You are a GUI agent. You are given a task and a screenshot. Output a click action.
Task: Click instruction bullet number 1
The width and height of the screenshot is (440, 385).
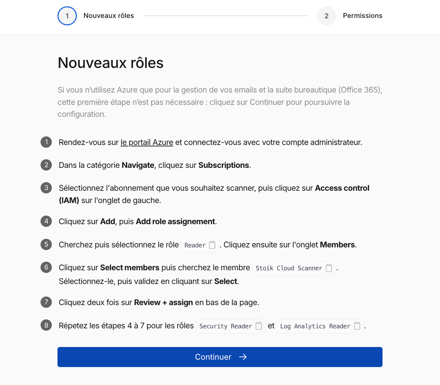[46, 142]
